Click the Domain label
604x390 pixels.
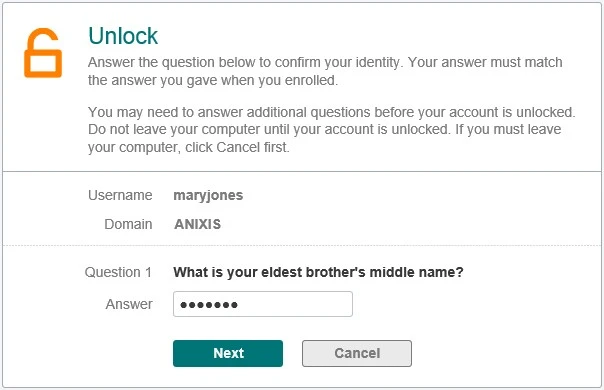click(128, 224)
